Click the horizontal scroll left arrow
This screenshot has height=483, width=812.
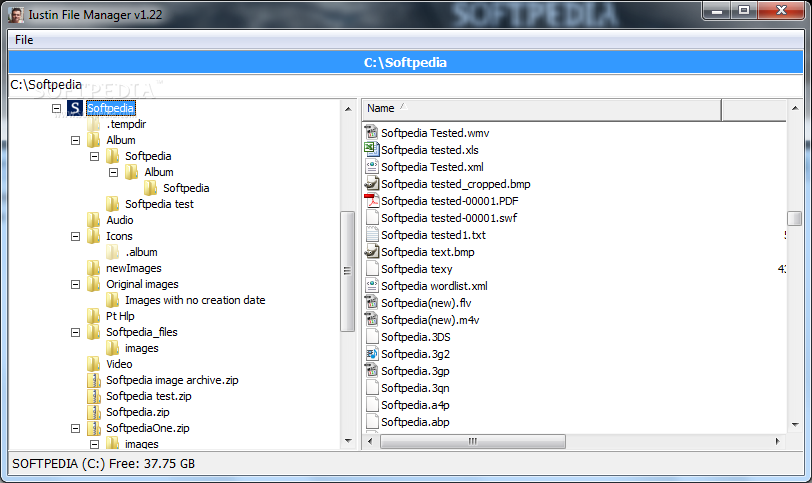pos(370,442)
